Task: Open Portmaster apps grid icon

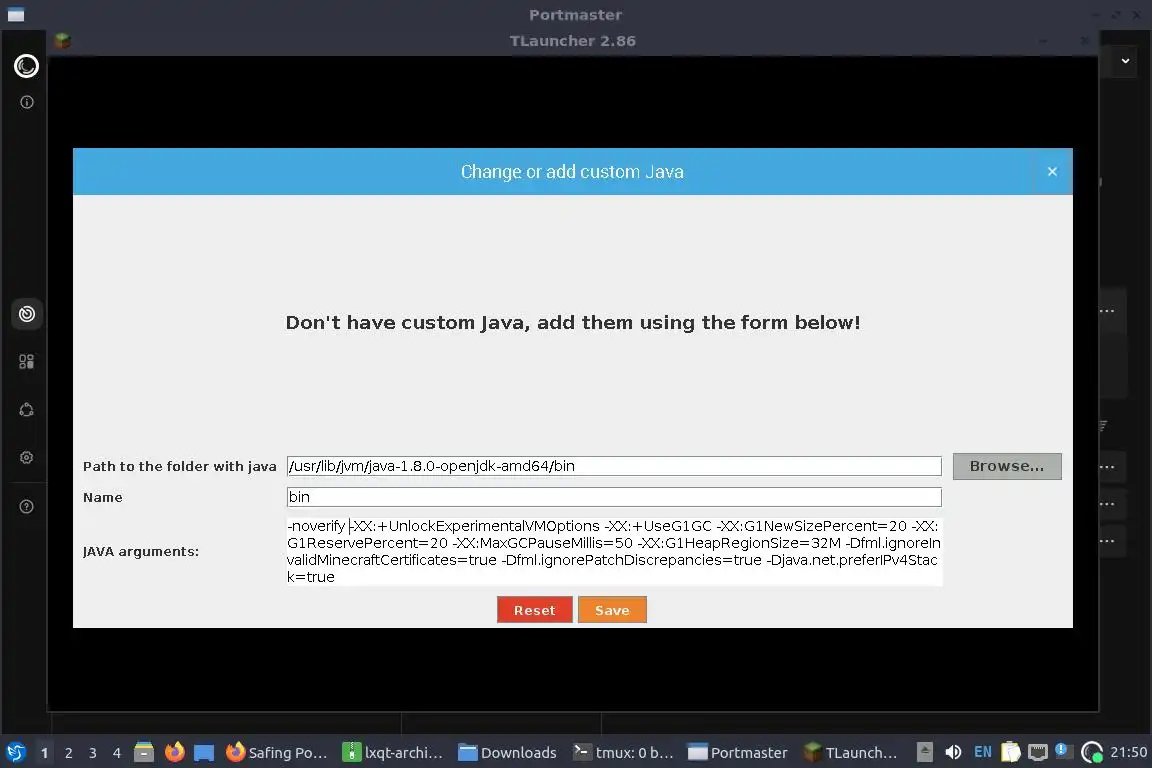Action: pyautogui.click(x=26, y=362)
